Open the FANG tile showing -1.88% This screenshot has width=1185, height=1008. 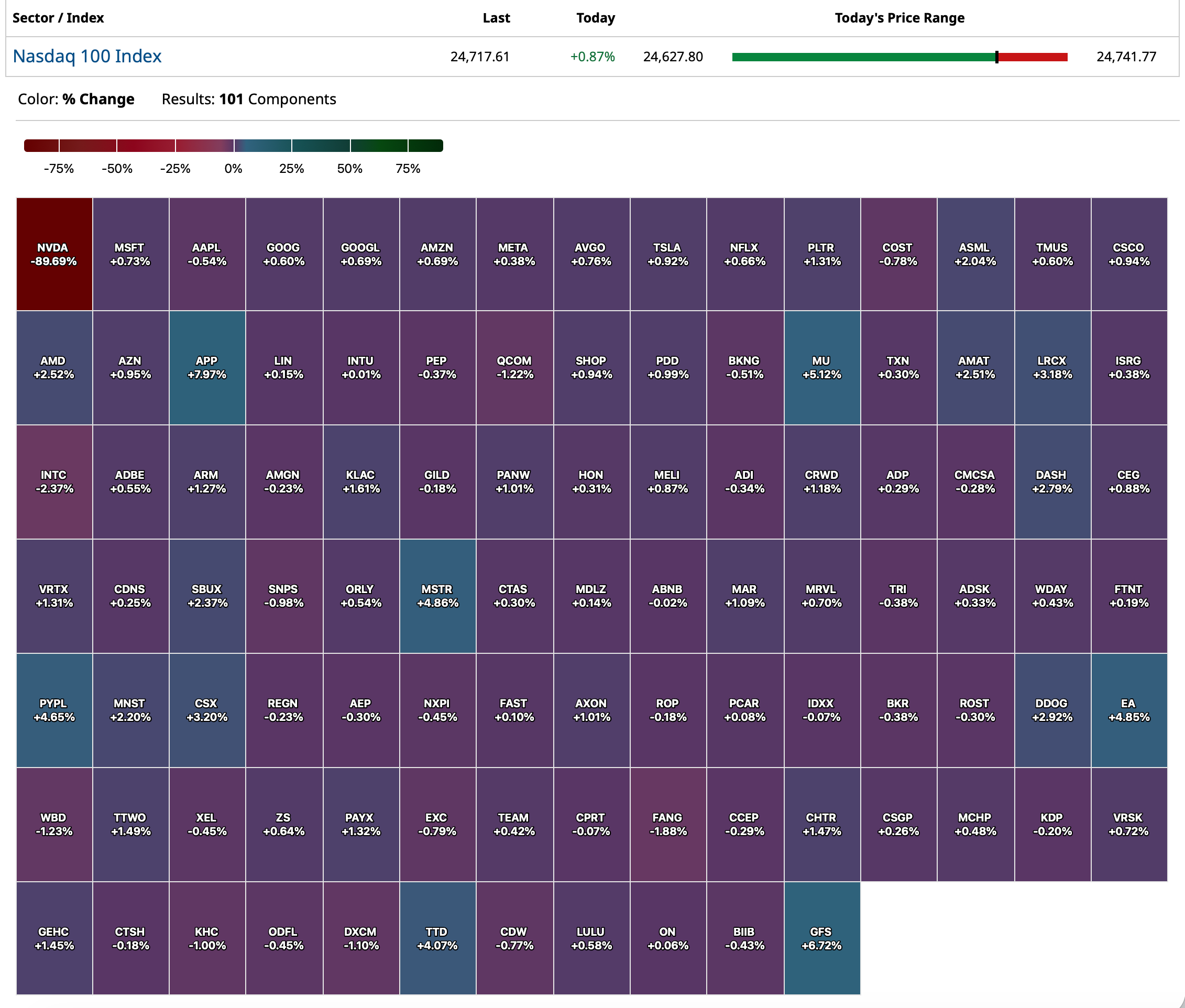[668, 824]
